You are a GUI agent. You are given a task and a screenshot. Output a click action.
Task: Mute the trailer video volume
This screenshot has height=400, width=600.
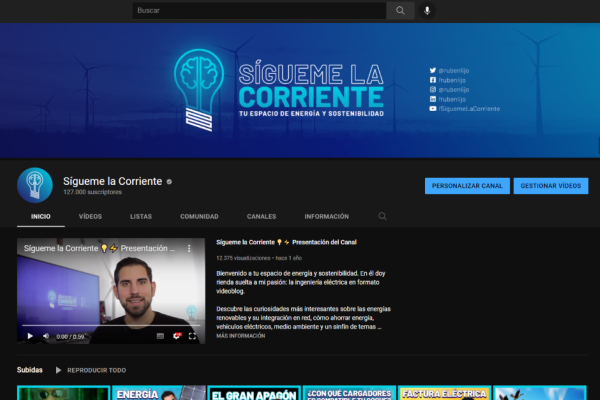click(46, 336)
